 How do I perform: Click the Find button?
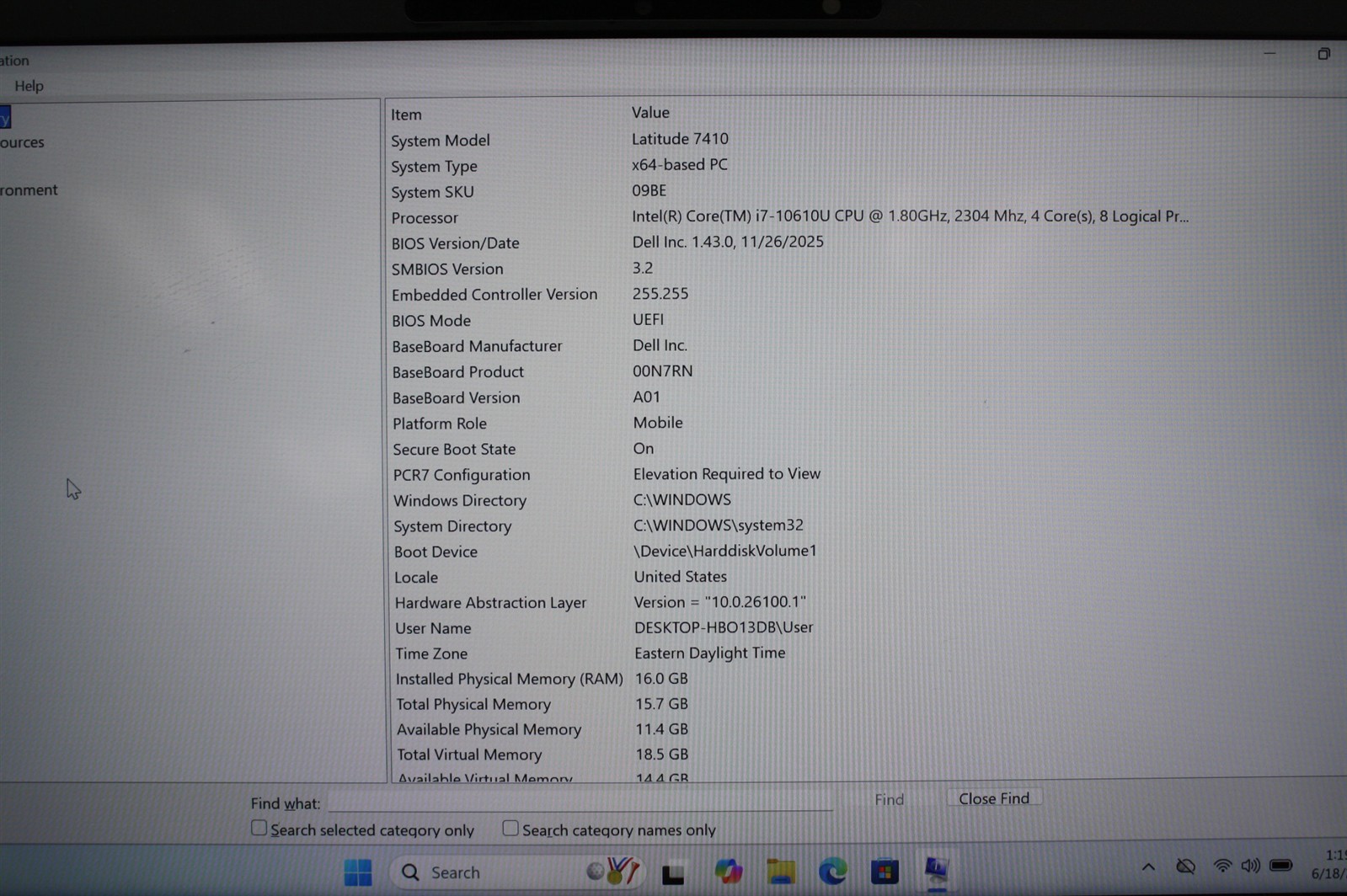coord(889,799)
